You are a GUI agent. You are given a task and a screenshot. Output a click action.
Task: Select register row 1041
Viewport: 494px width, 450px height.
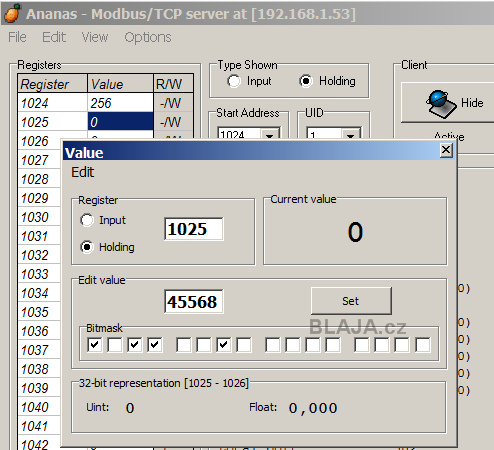coord(40,426)
